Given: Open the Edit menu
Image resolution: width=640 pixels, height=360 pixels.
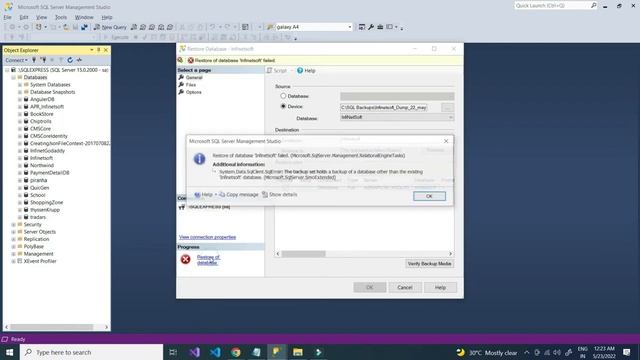Looking at the screenshot, I should (24, 17).
